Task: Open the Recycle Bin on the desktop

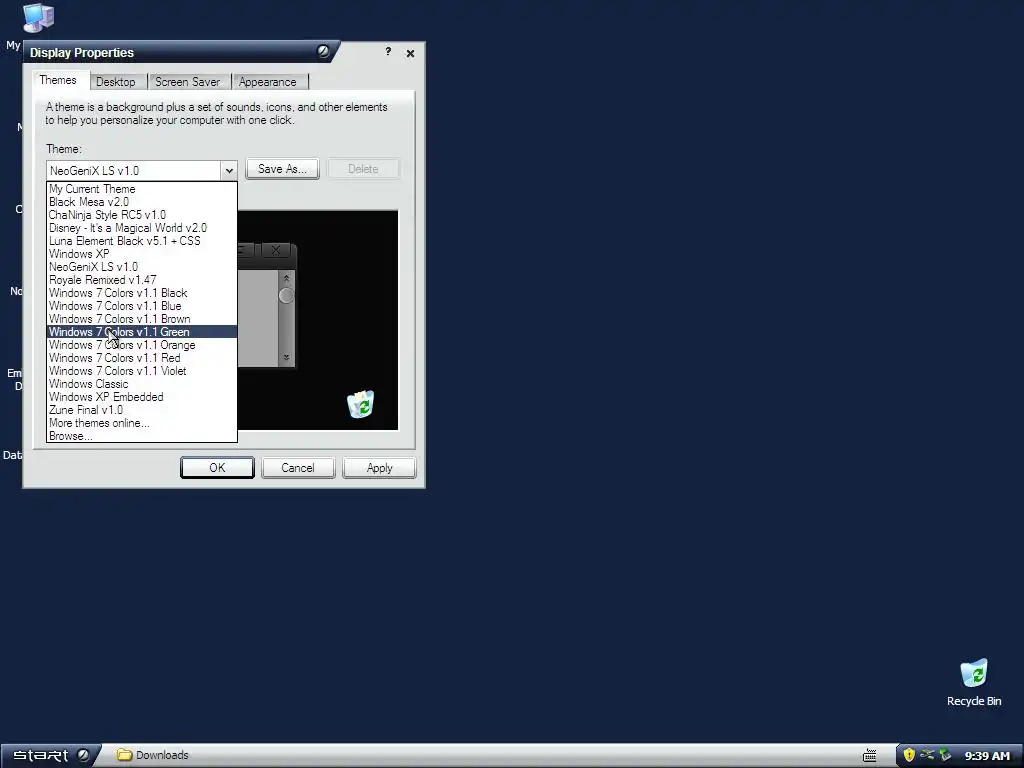Action: click(x=974, y=682)
